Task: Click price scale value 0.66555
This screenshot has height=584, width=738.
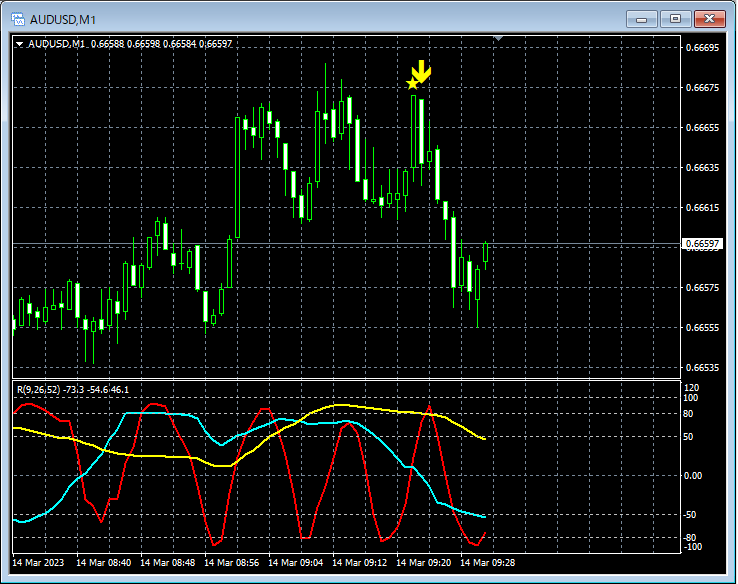Action: [702, 328]
